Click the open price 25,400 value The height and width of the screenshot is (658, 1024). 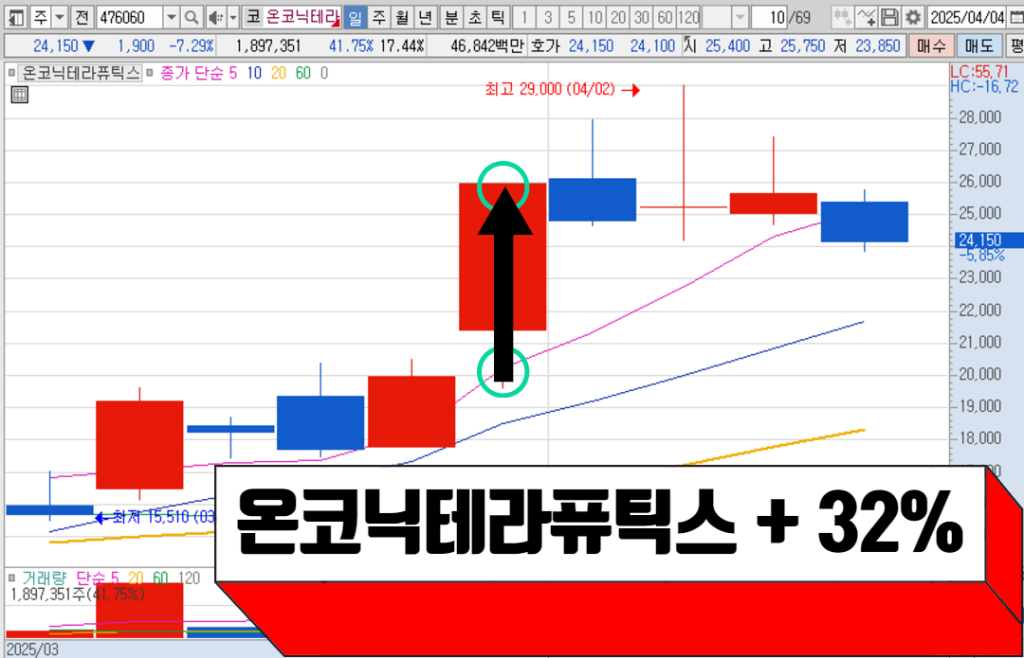click(726, 46)
